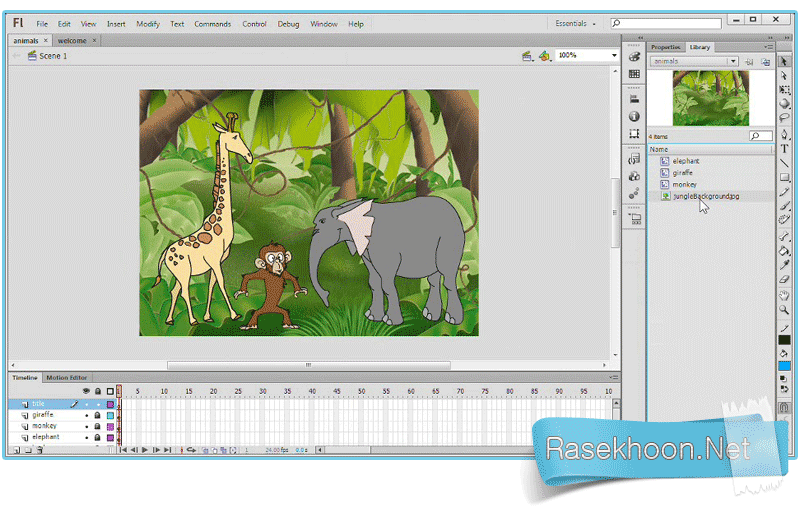Select the Selection arrow tool
This screenshot has width=800, height=508.
(784, 61)
